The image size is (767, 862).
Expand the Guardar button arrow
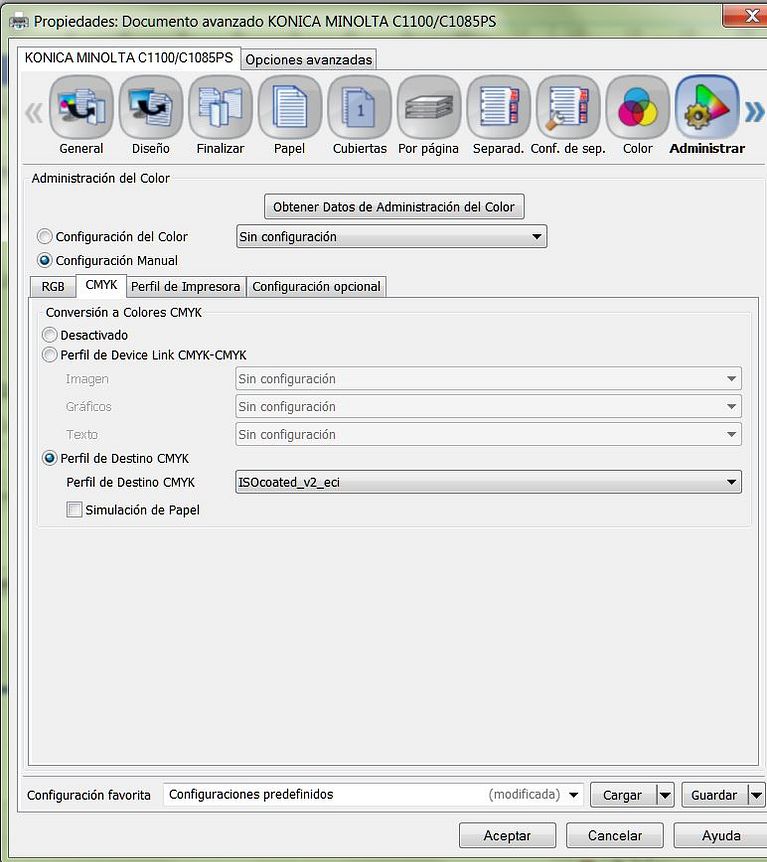tap(757, 795)
